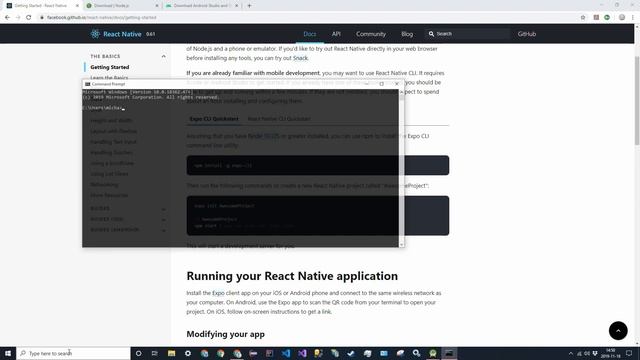This screenshot has height=360, width=640.
Task: Launch Visual Studio Code from the taskbar
Action: (286, 353)
